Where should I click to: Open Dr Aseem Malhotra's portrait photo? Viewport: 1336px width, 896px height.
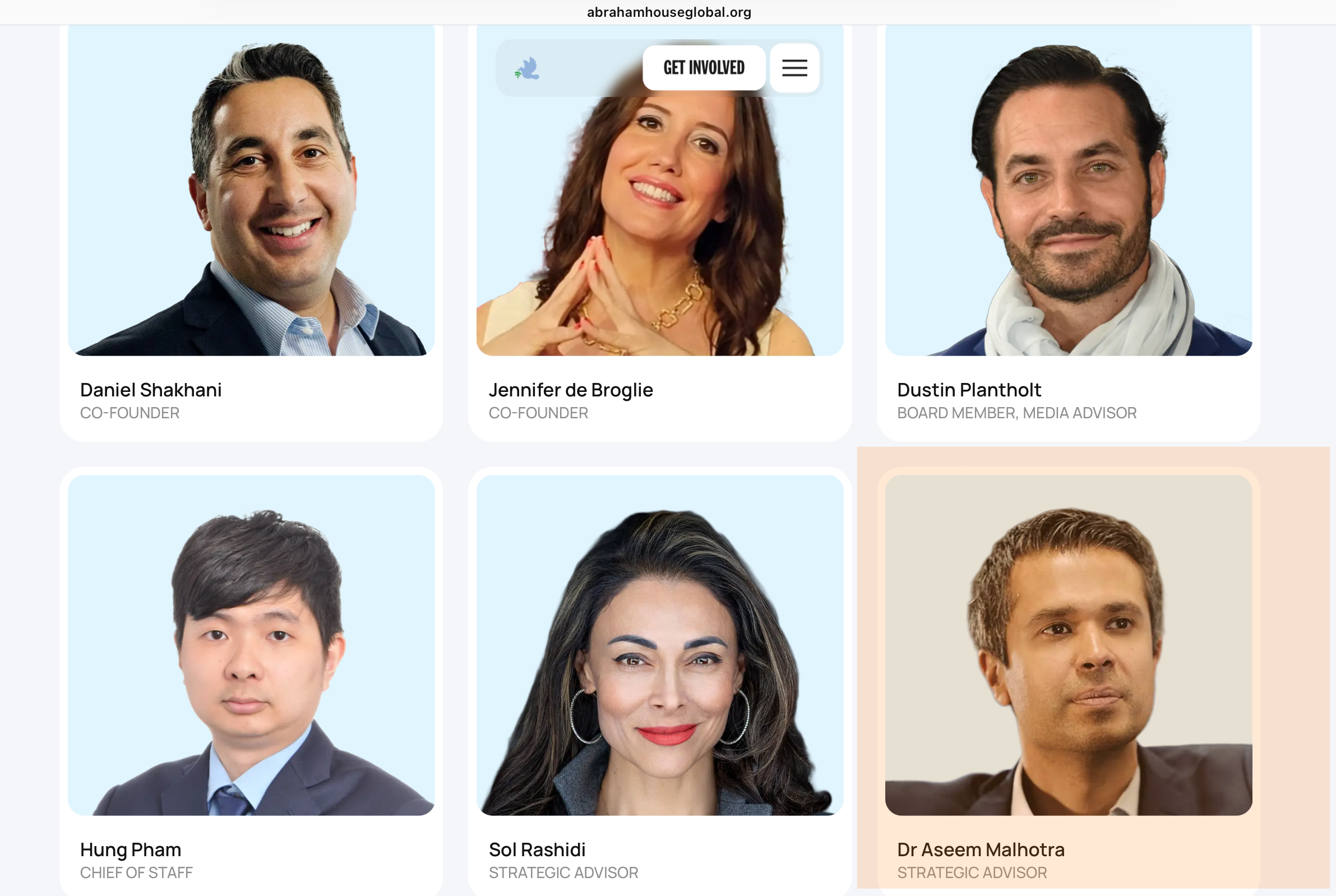[1068, 645]
